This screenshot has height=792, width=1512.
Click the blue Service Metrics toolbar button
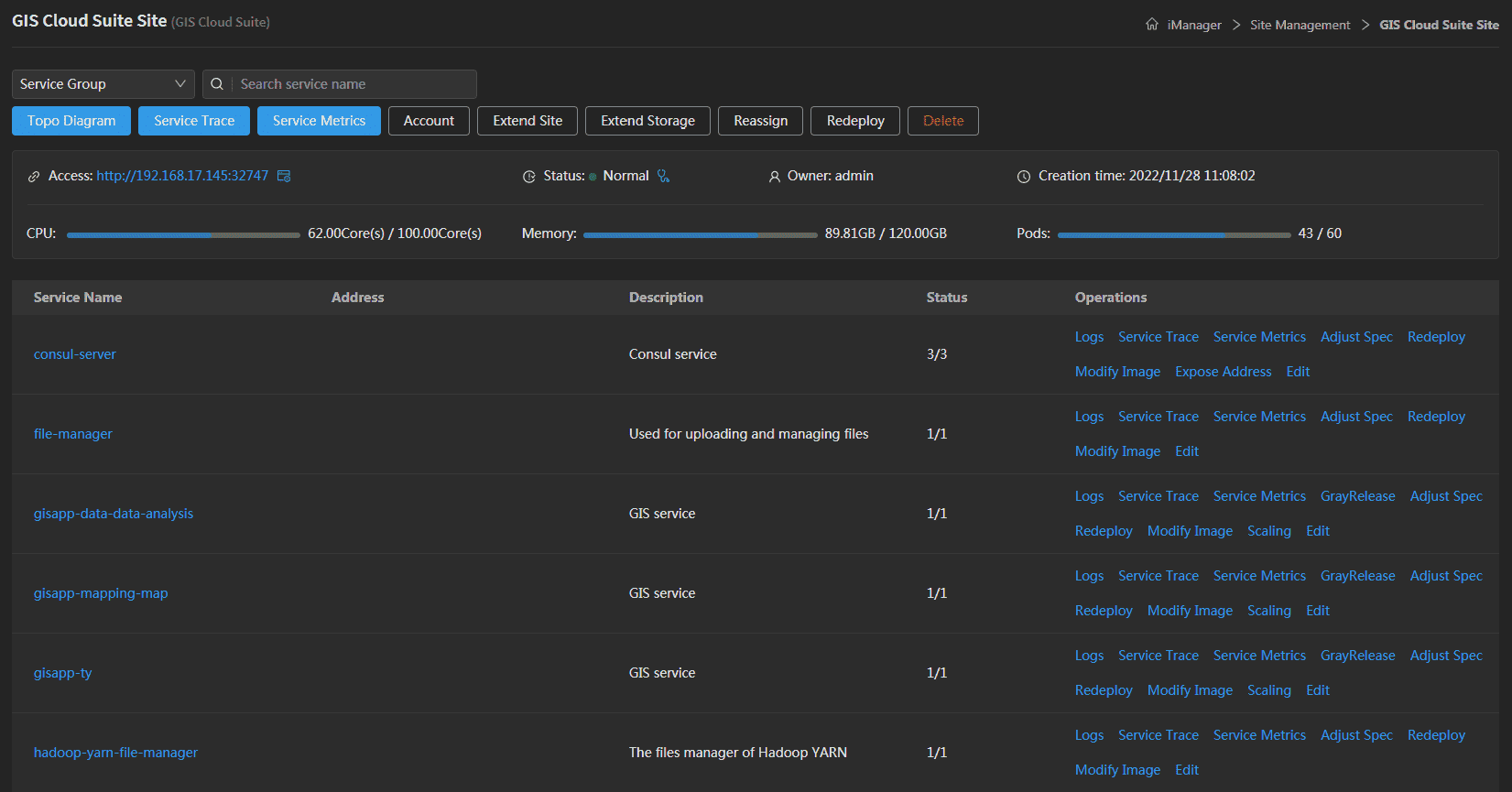(319, 121)
